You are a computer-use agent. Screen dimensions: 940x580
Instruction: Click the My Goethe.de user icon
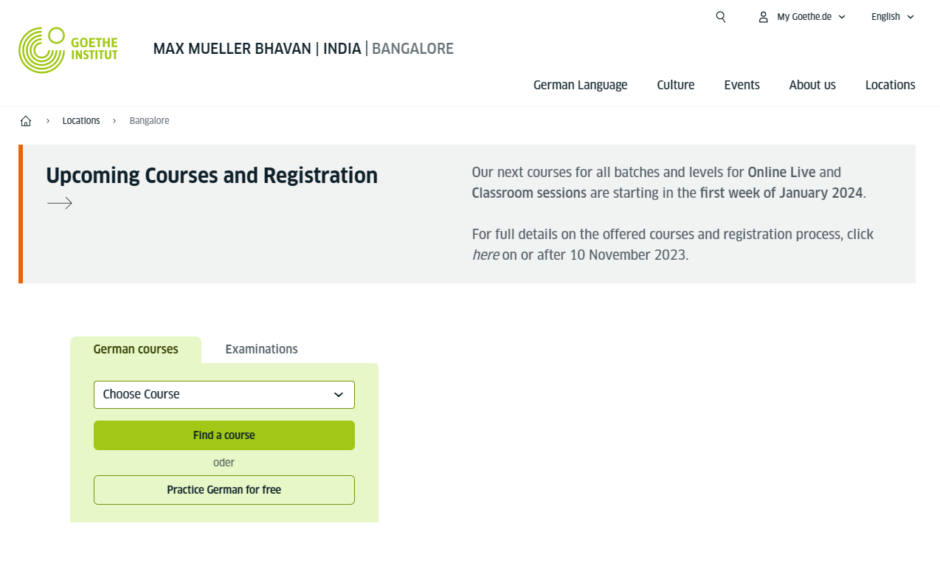pos(762,17)
